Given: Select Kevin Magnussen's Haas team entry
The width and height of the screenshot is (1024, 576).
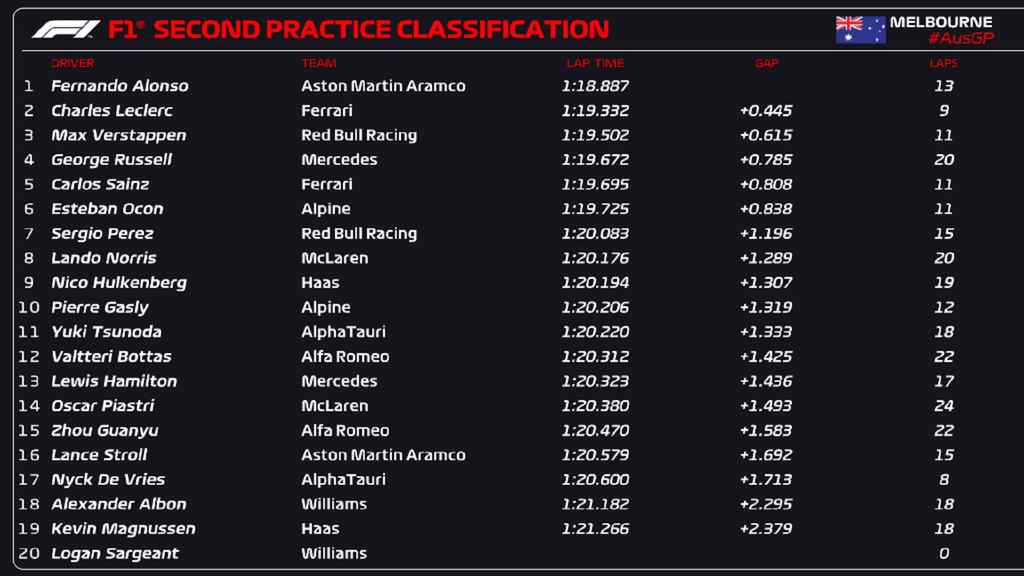Looking at the screenshot, I should coord(320,529).
